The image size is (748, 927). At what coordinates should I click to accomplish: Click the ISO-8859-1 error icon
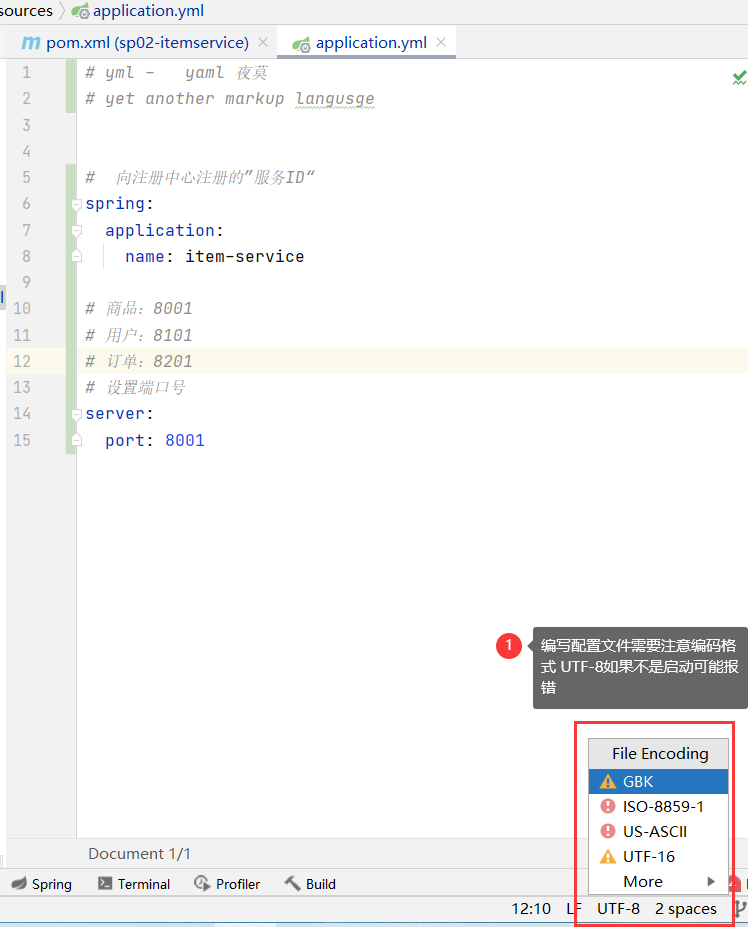pos(608,806)
